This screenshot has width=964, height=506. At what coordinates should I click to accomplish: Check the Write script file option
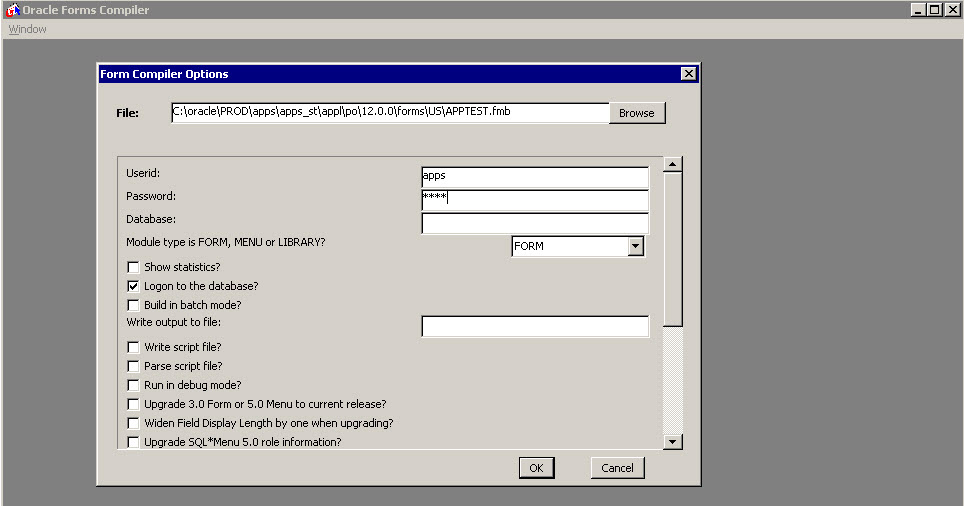[133, 347]
